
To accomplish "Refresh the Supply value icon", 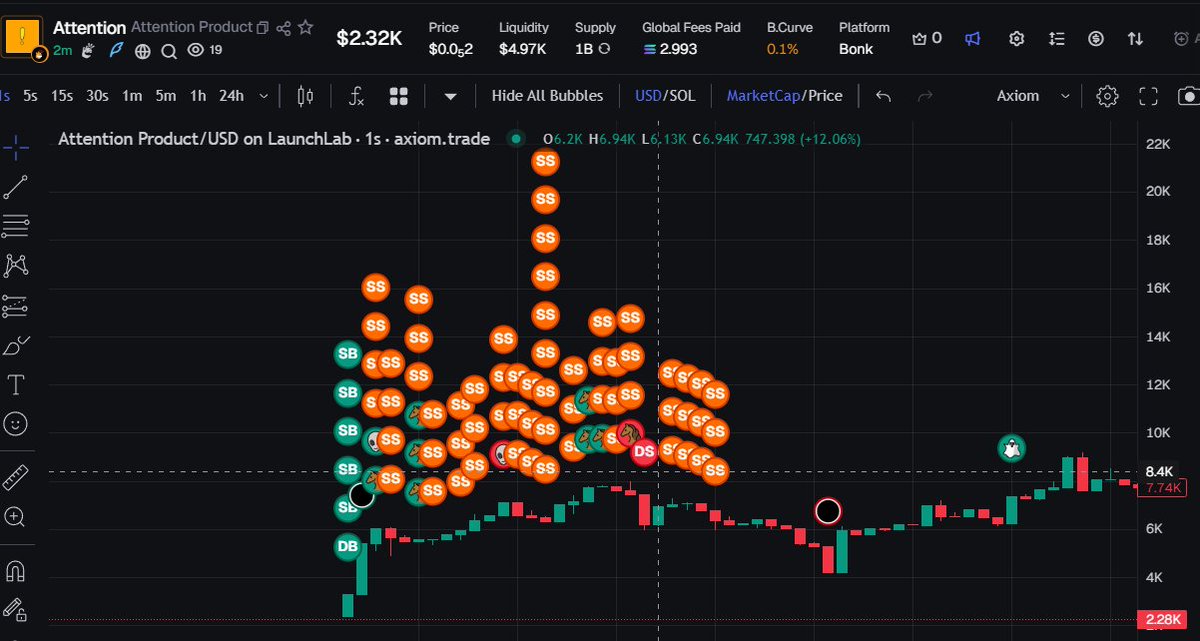I will (604, 48).
